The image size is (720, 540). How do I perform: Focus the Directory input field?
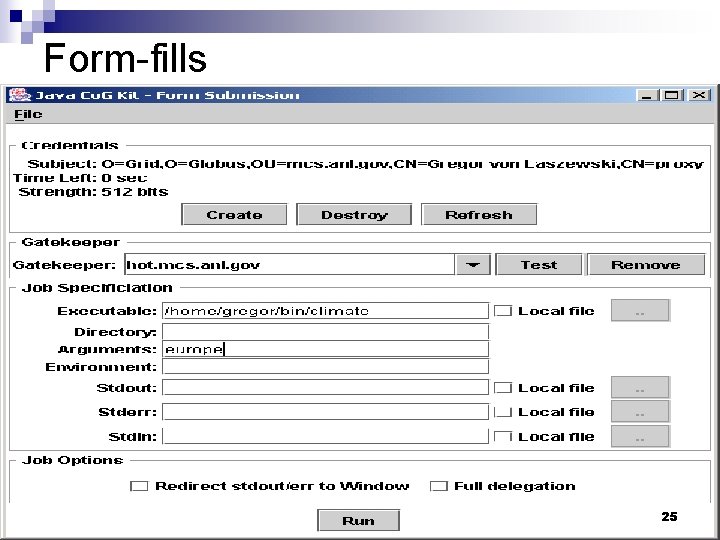326,332
